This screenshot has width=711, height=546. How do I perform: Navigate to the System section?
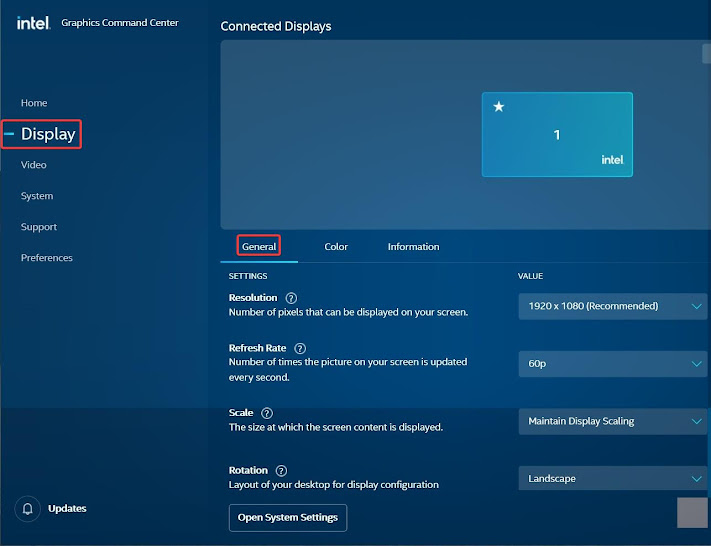[37, 196]
